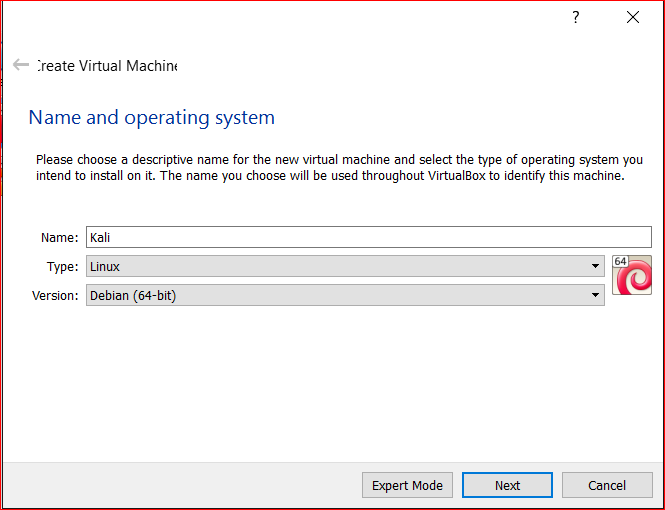The image size is (665, 510).
Task: Click the Debian 64-bit OS logo
Action: (631, 275)
